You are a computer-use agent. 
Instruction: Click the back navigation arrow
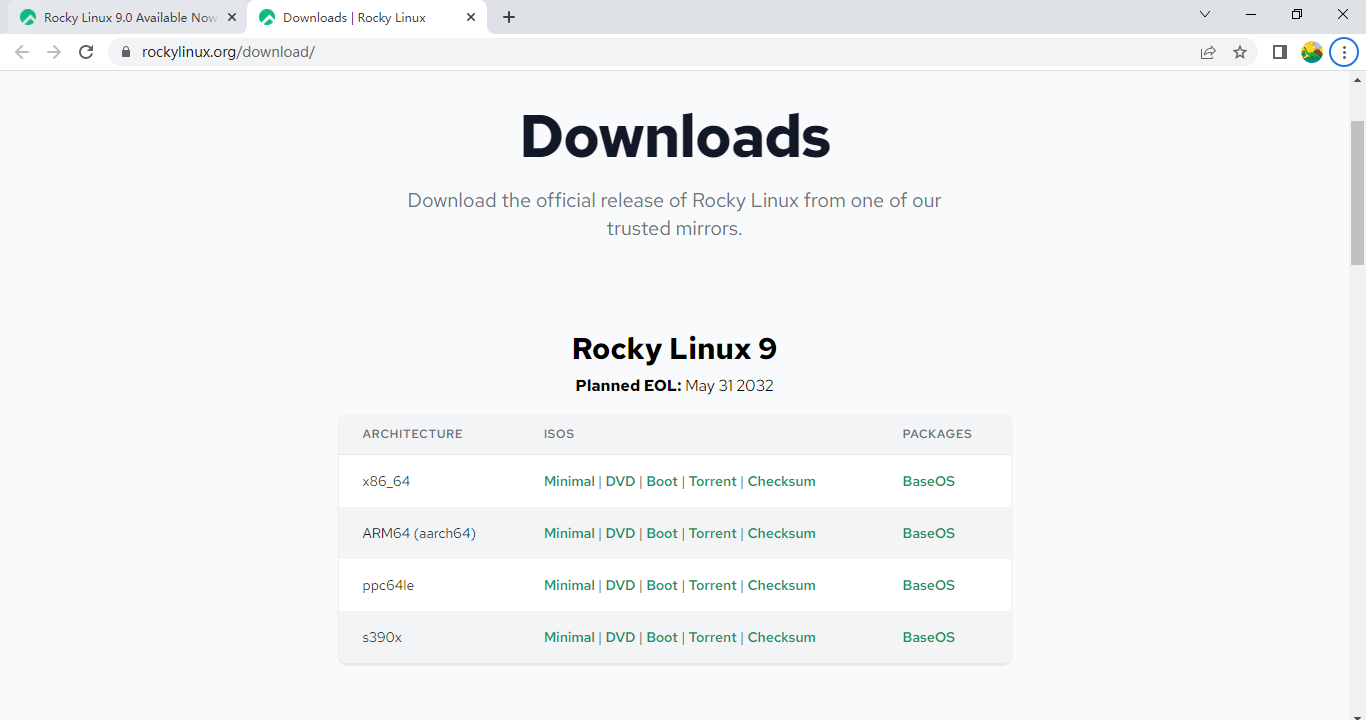coord(22,51)
